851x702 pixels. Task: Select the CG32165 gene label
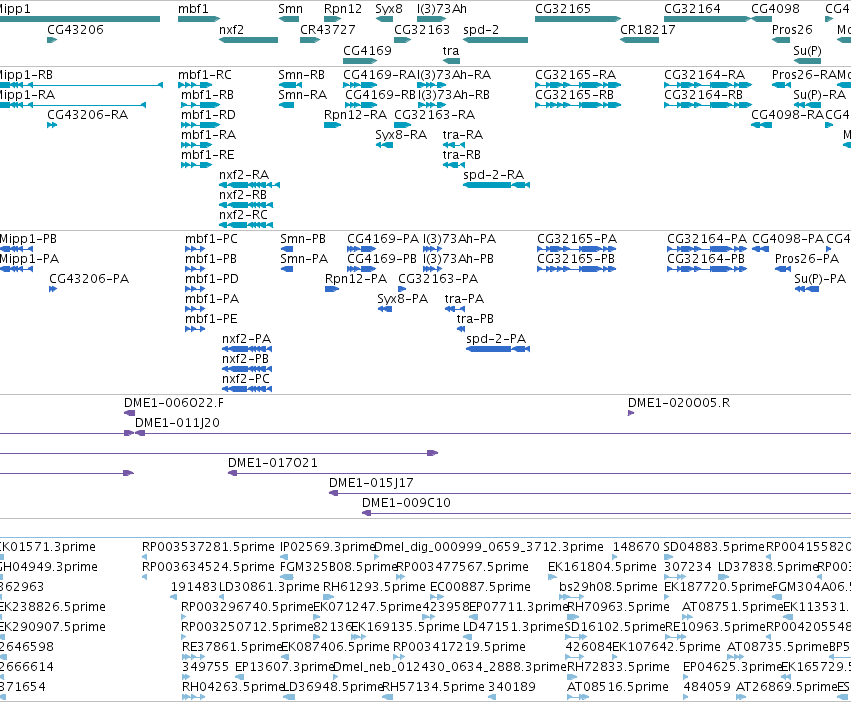pos(563,9)
